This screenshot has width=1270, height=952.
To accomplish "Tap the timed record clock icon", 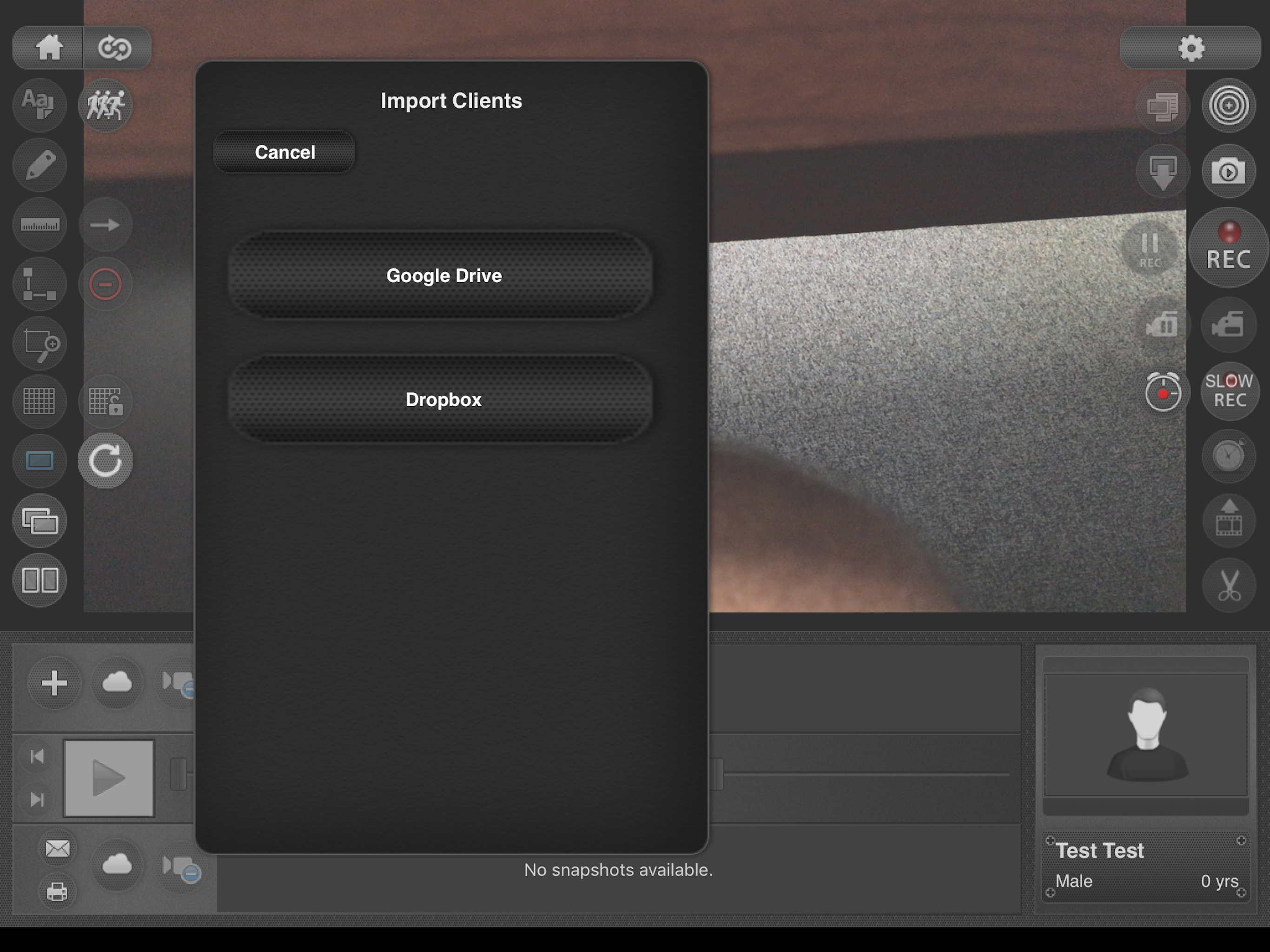I will coord(1163,392).
